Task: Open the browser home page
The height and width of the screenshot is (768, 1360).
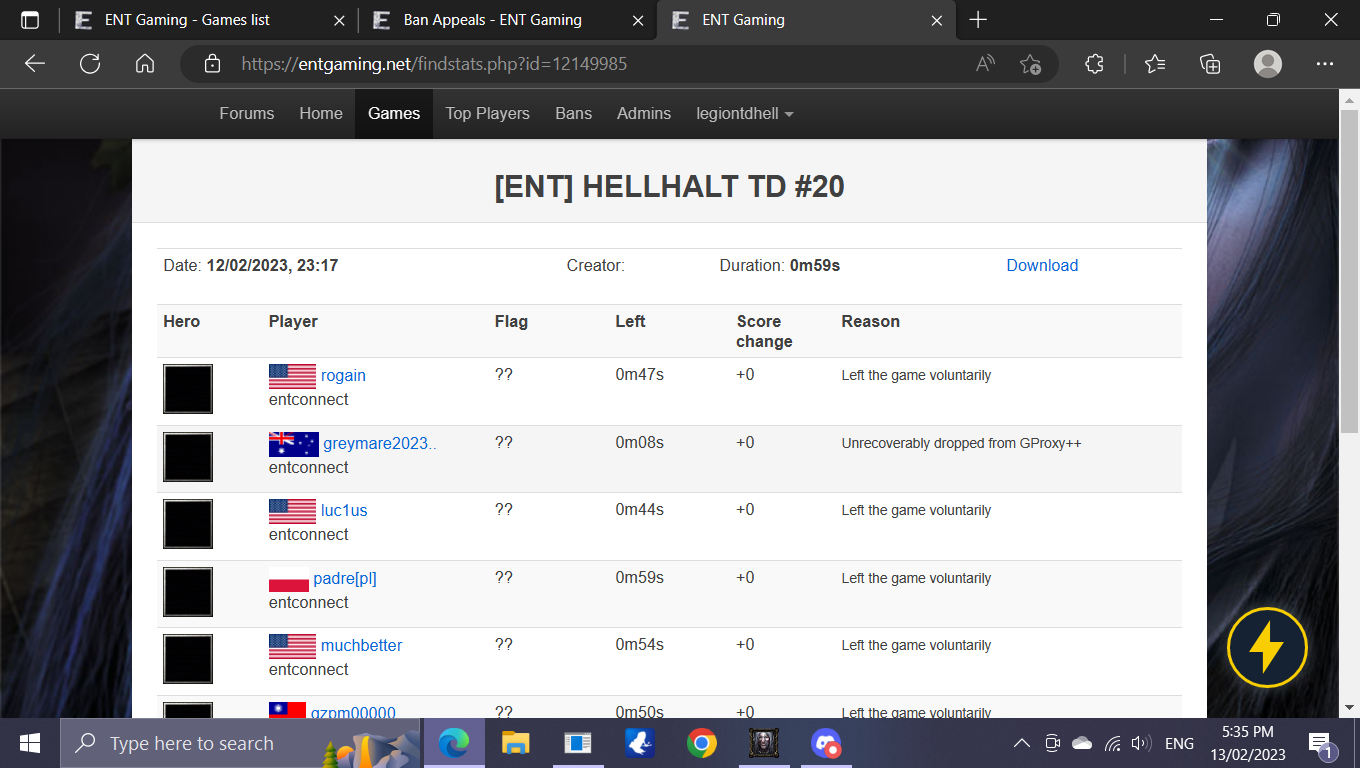Action: click(x=145, y=64)
